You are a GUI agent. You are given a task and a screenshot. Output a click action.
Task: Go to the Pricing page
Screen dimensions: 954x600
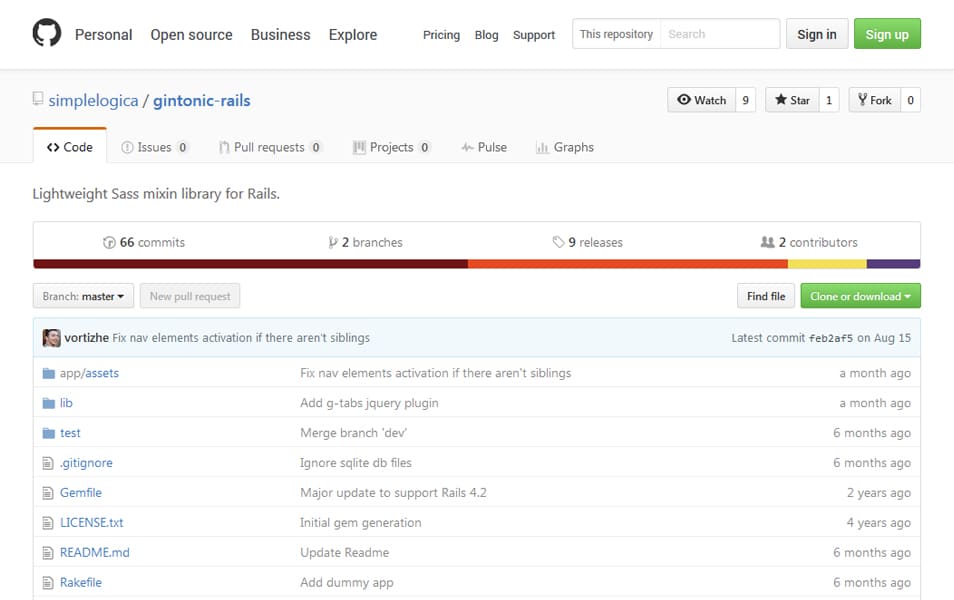tap(442, 35)
